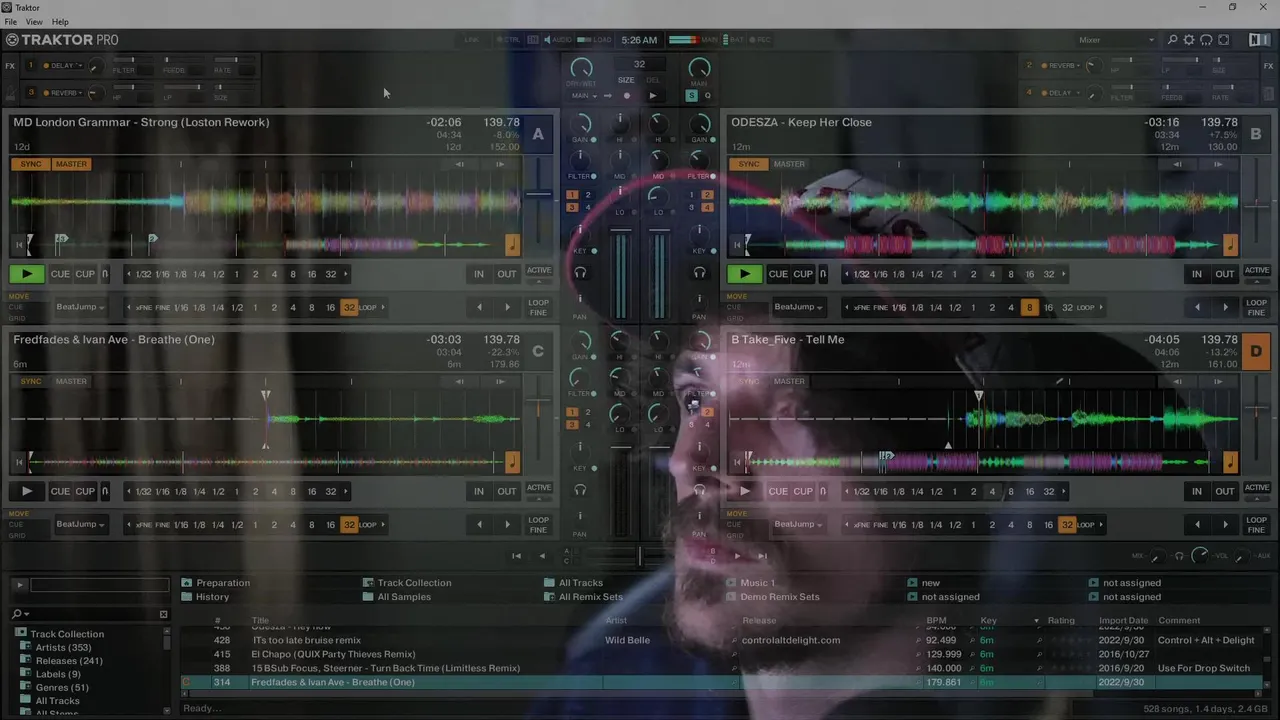This screenshot has width=1280, height=720.
Task: Toggle SYNC on deck B
Action: click(749, 164)
